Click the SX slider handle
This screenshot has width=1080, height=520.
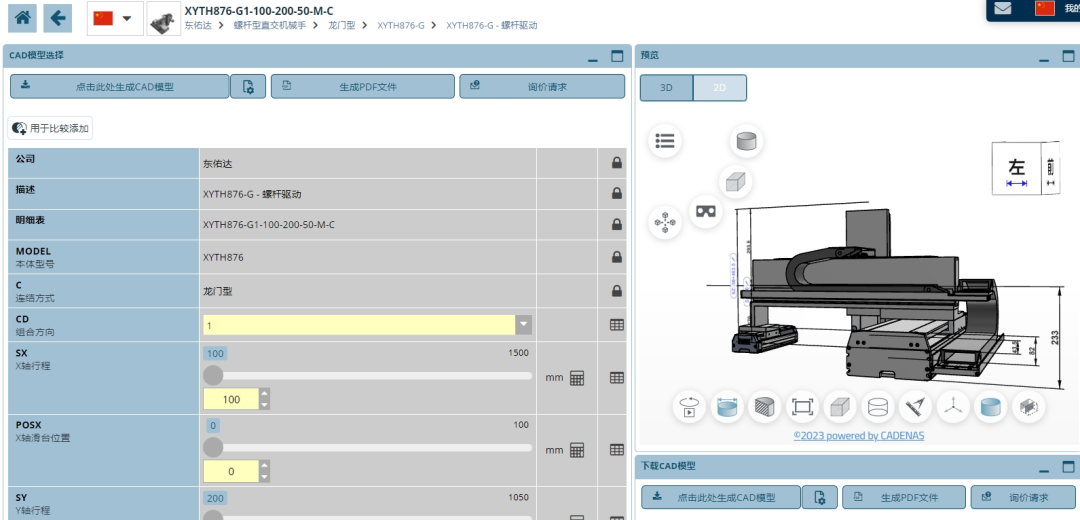pyautogui.click(x=214, y=375)
